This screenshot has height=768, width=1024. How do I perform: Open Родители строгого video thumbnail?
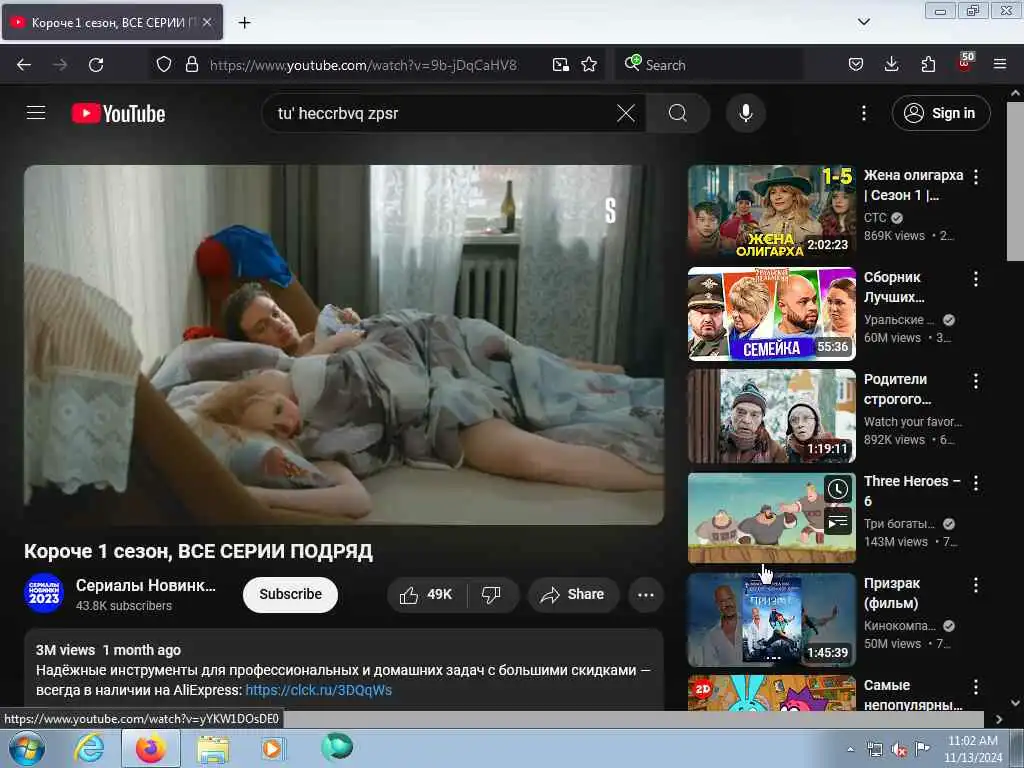coord(771,416)
